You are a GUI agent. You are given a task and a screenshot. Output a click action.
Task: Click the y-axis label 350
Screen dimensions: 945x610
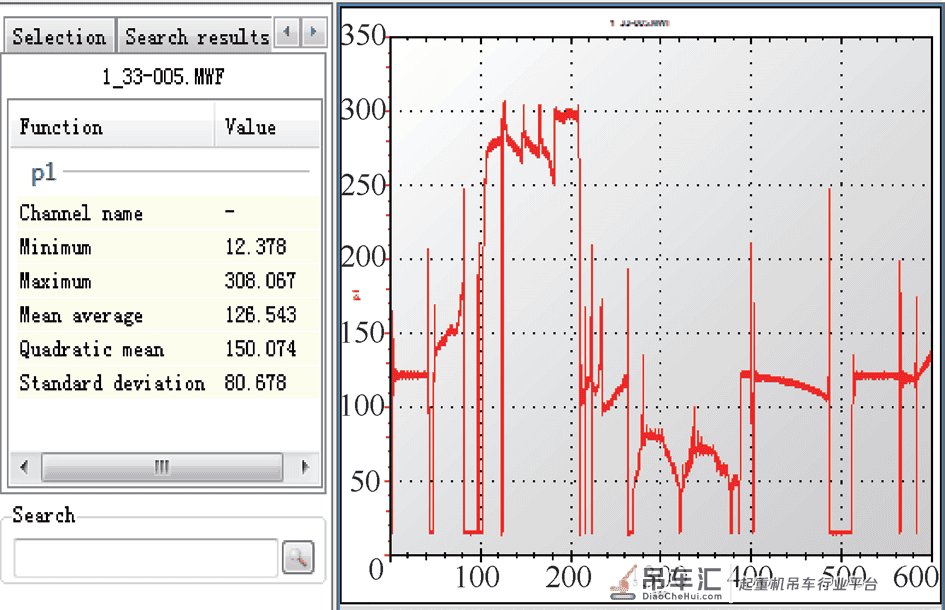363,35
